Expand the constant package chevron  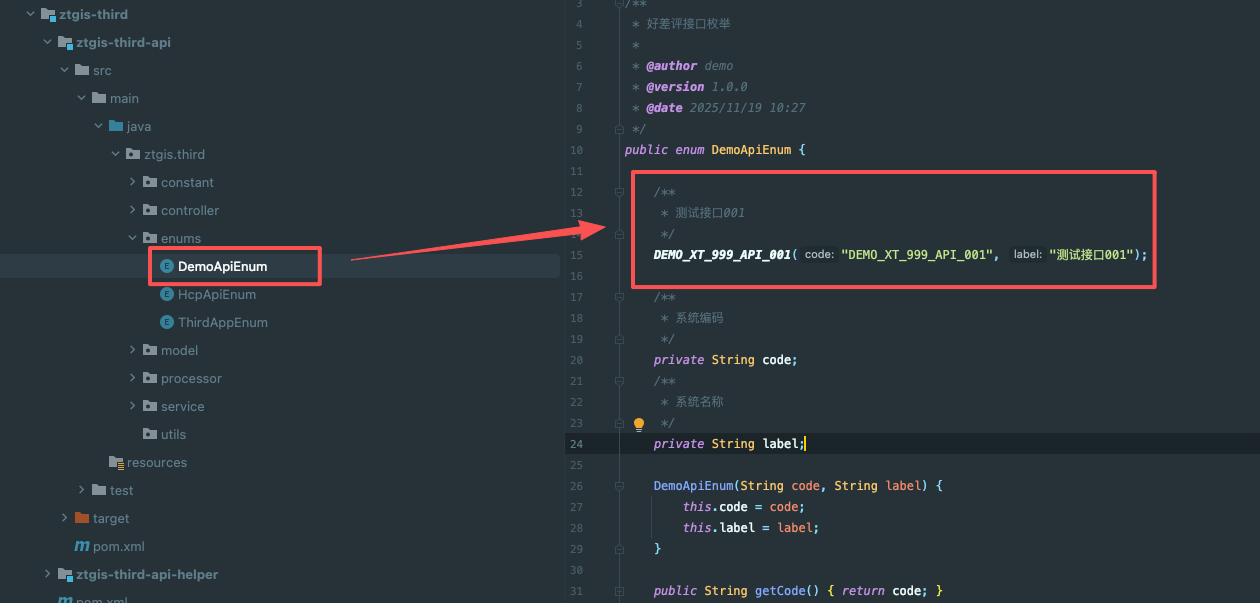pyautogui.click(x=133, y=183)
